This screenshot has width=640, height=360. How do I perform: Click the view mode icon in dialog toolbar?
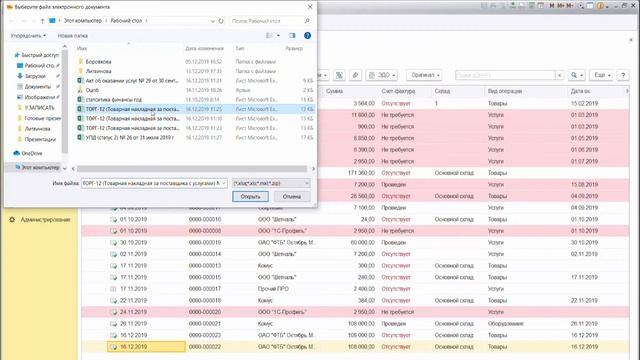coord(269,36)
